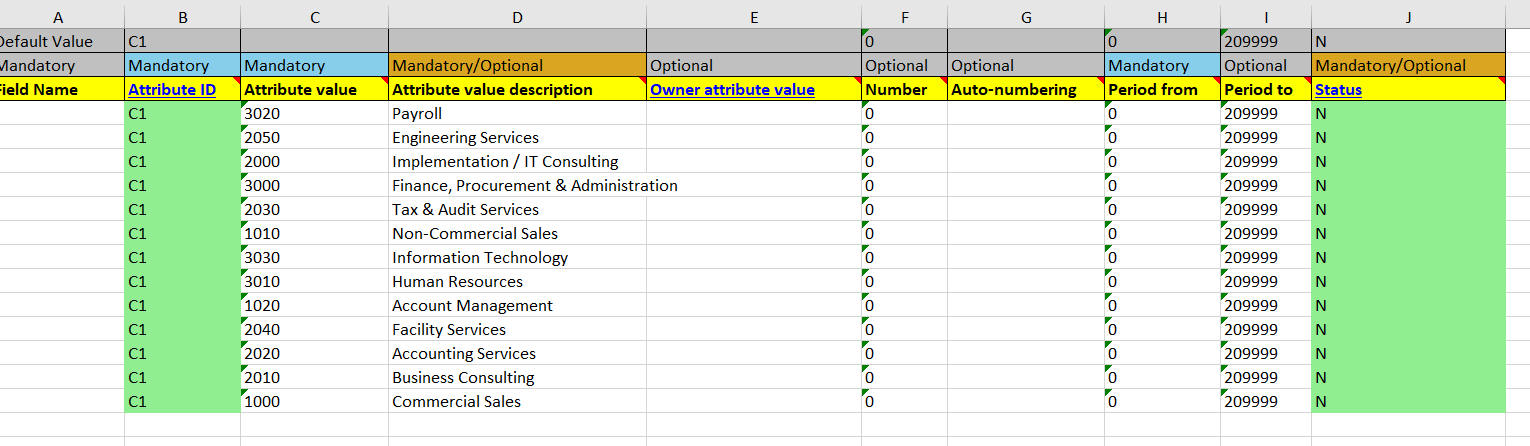Select attribute value 1000 cell
Screen dimensions: 1530x446
click(314, 401)
